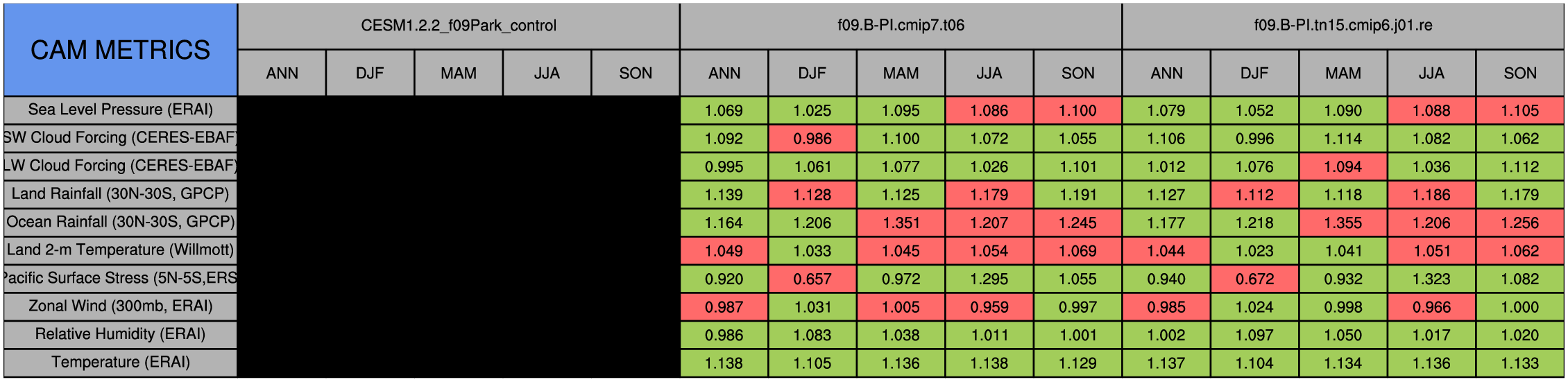
Task: Click the red cell showing 1.355
Action: 1343,223
